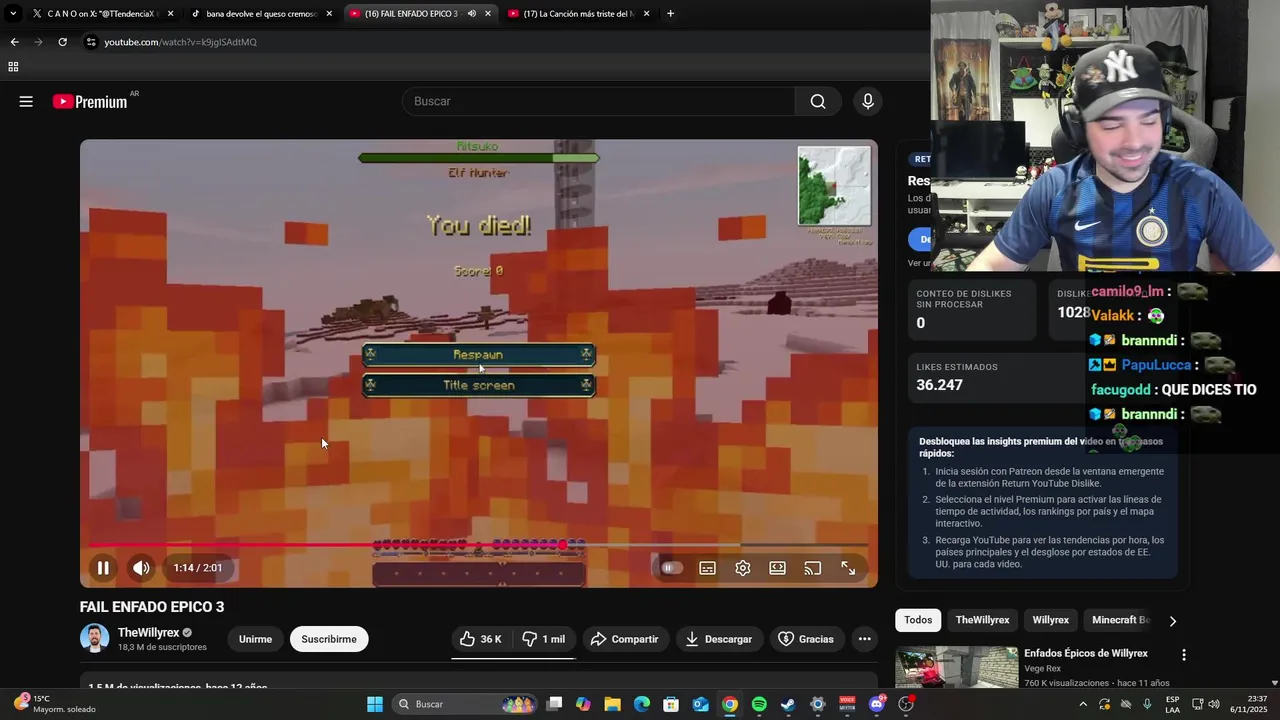Viewport: 1280px width, 720px height.
Task: Open Enfados Épicos de Willyrex thumbnail
Action: pos(956,668)
